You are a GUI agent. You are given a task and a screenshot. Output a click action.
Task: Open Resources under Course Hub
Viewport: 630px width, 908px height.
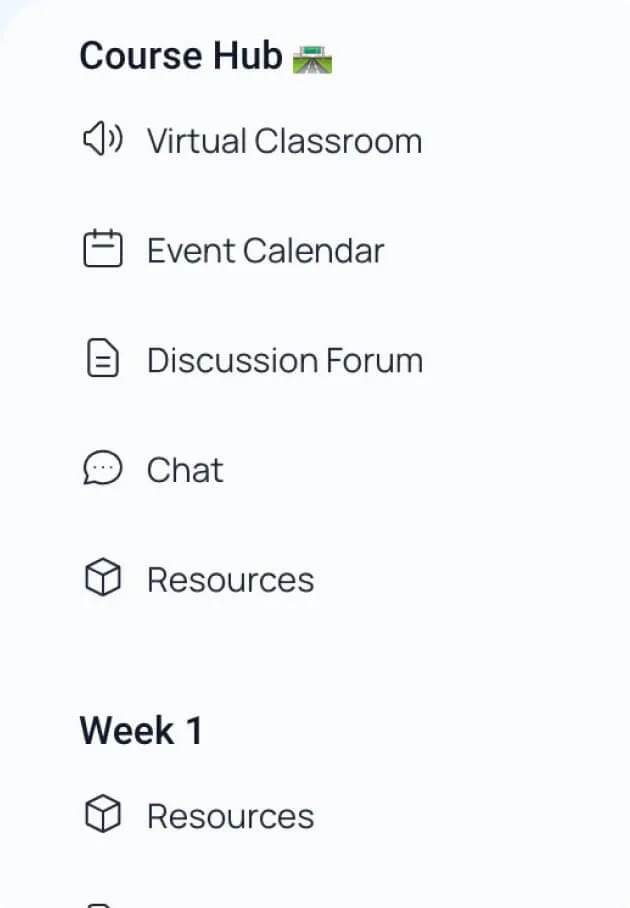pyautogui.click(x=230, y=579)
